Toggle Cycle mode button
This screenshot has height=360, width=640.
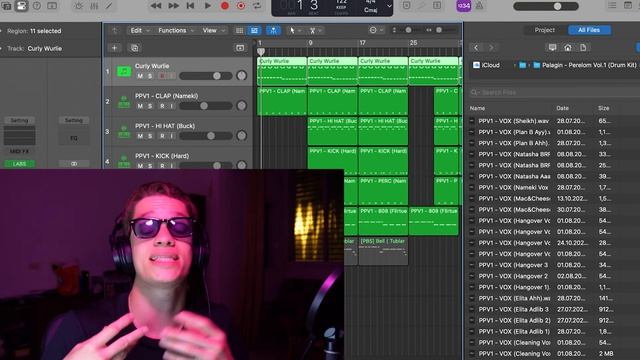point(257,6)
